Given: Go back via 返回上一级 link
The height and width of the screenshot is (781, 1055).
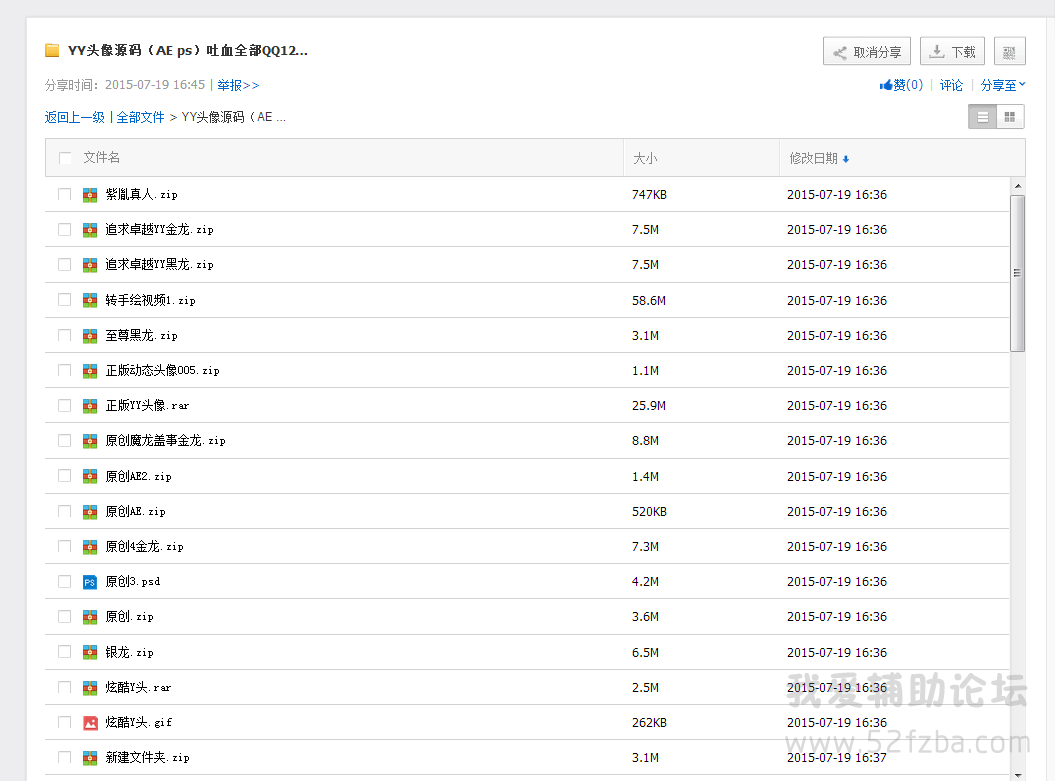Looking at the screenshot, I should (75, 117).
